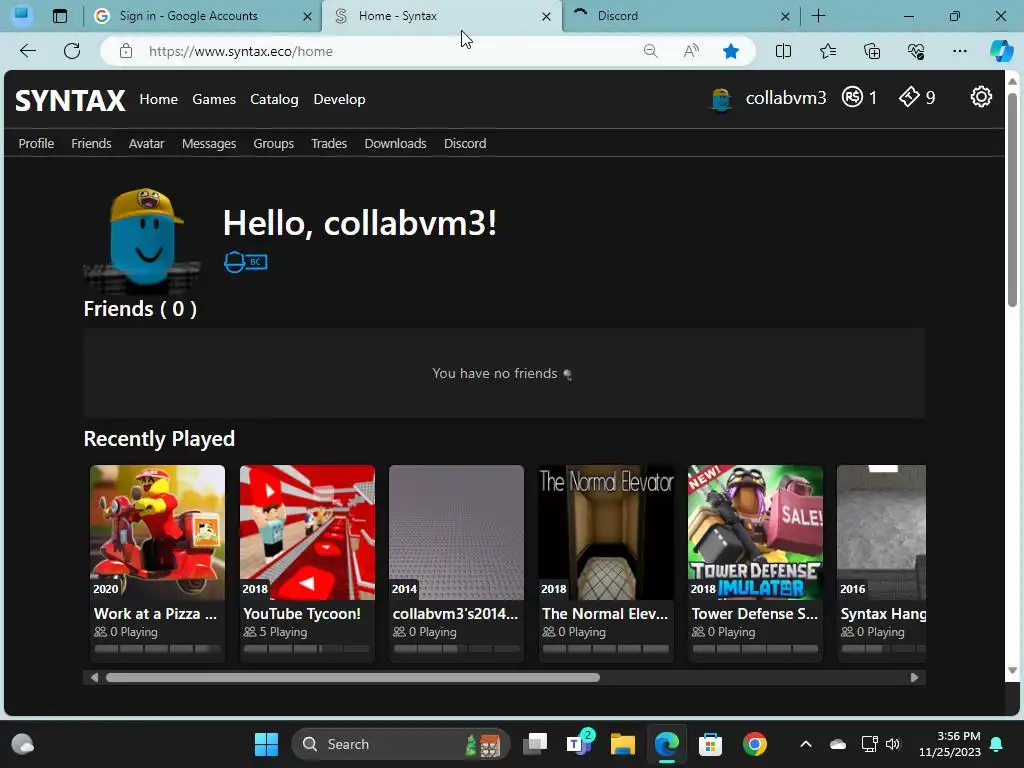Open the collabvm3's2014 place thumbnail

pyautogui.click(x=456, y=532)
